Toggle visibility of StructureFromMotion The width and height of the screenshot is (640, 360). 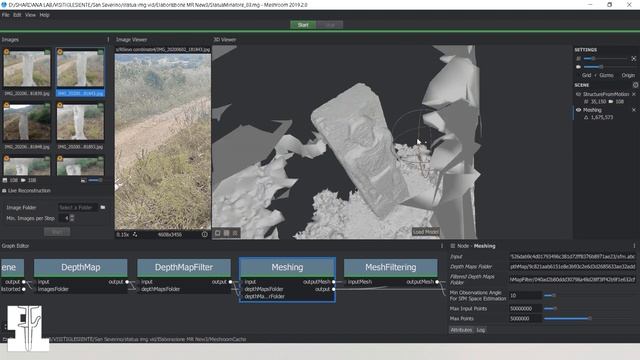(x=578, y=94)
